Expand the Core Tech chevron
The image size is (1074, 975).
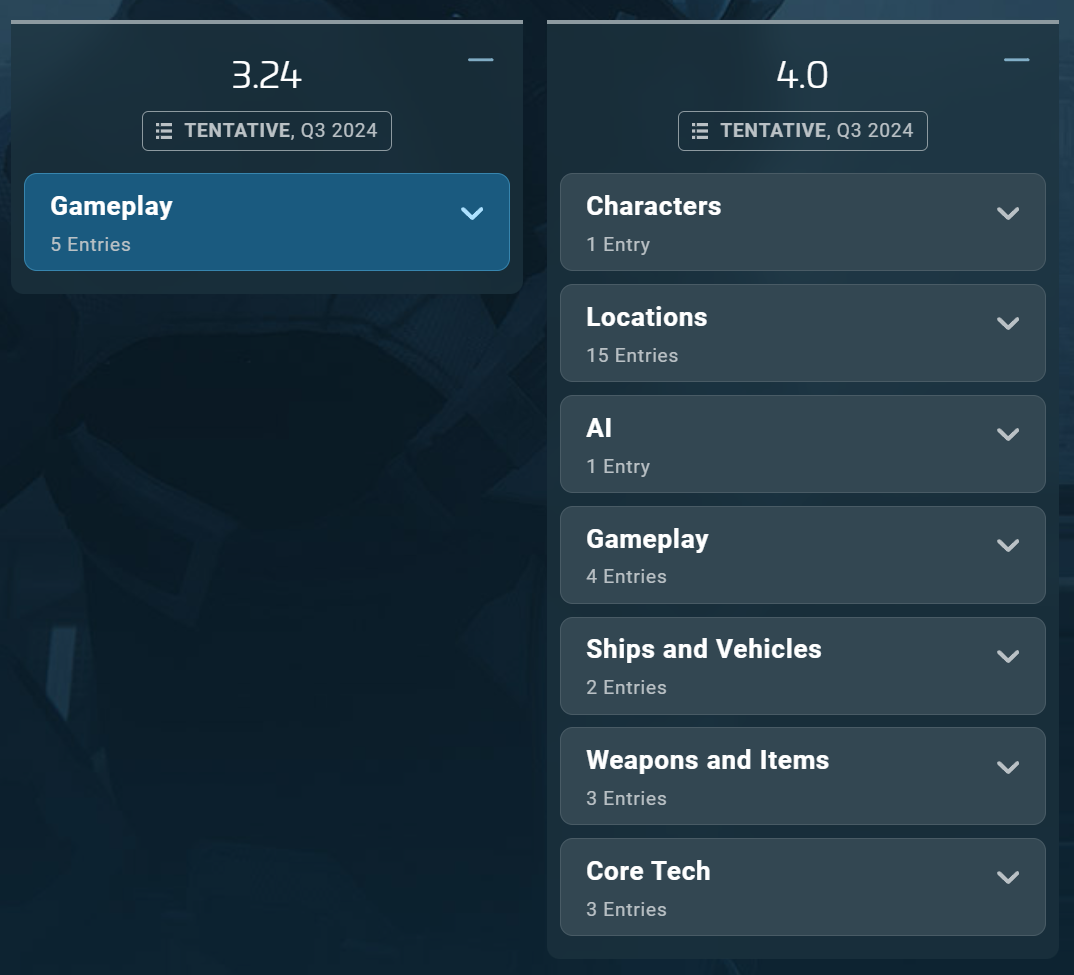coord(1008,878)
